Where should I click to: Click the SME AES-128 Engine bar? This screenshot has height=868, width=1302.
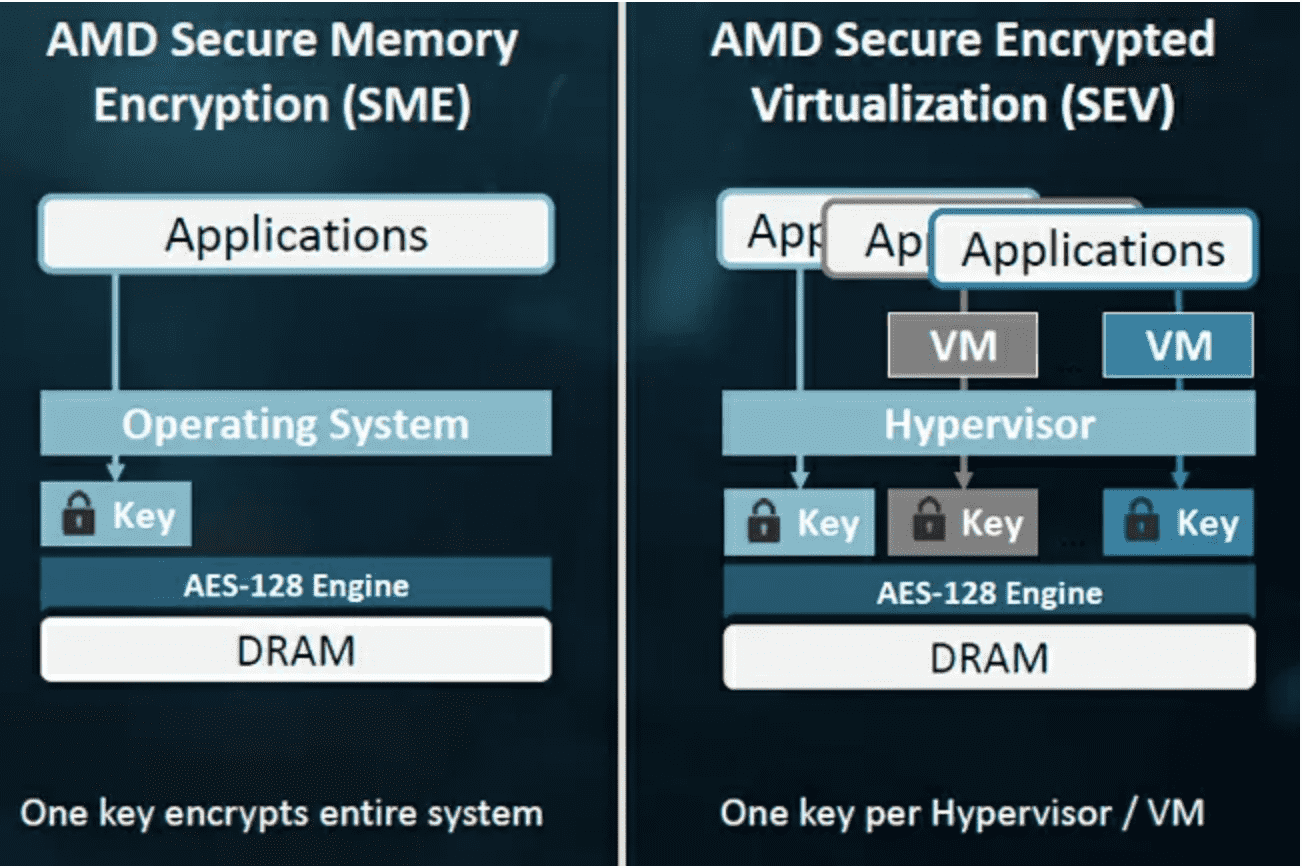(x=296, y=585)
